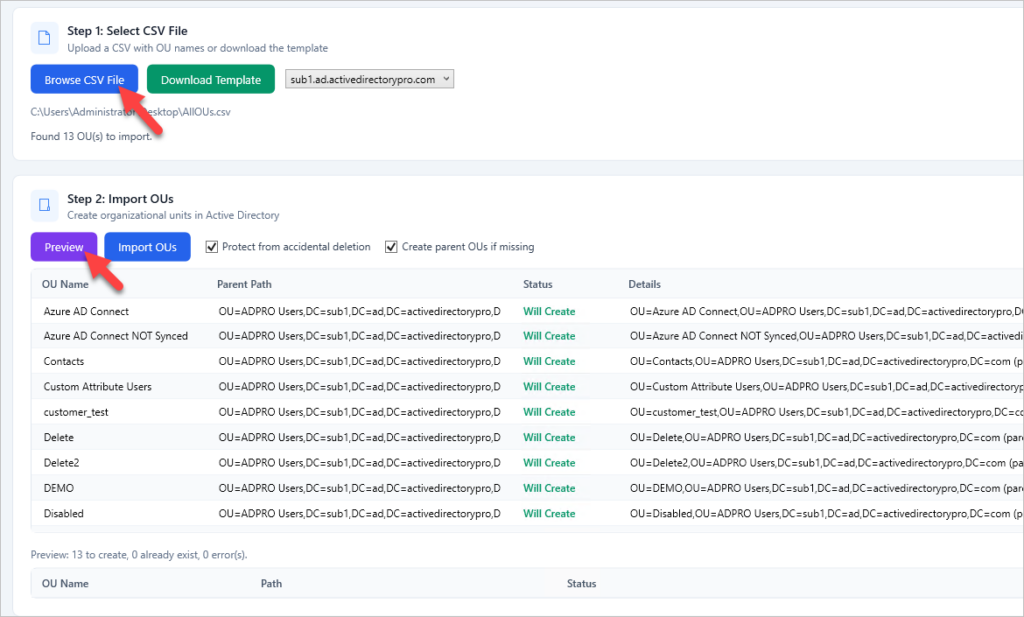Click the Import OUs button
1024x617 pixels.
tap(148, 247)
